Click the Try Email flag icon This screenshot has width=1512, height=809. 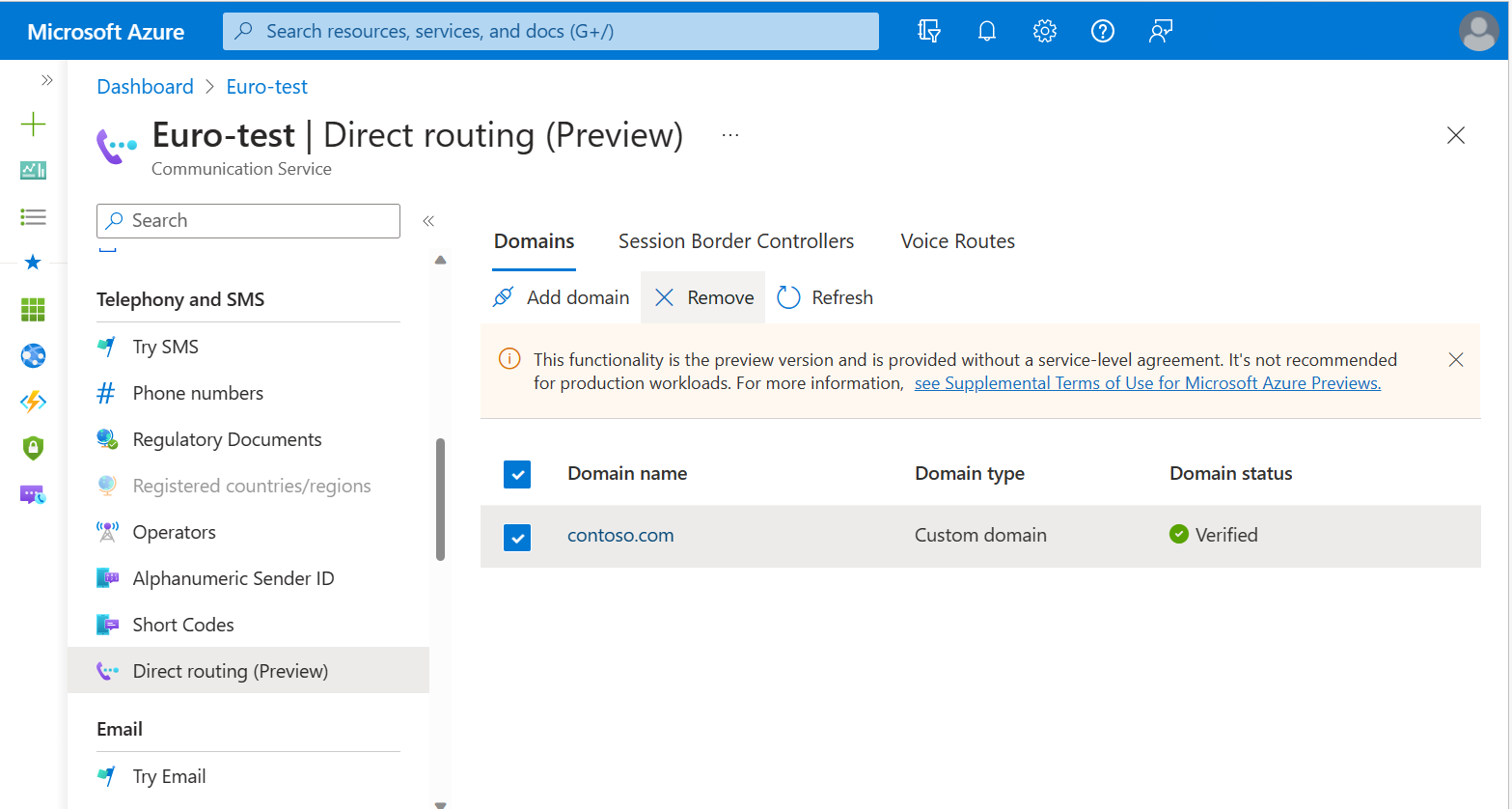pos(107,776)
